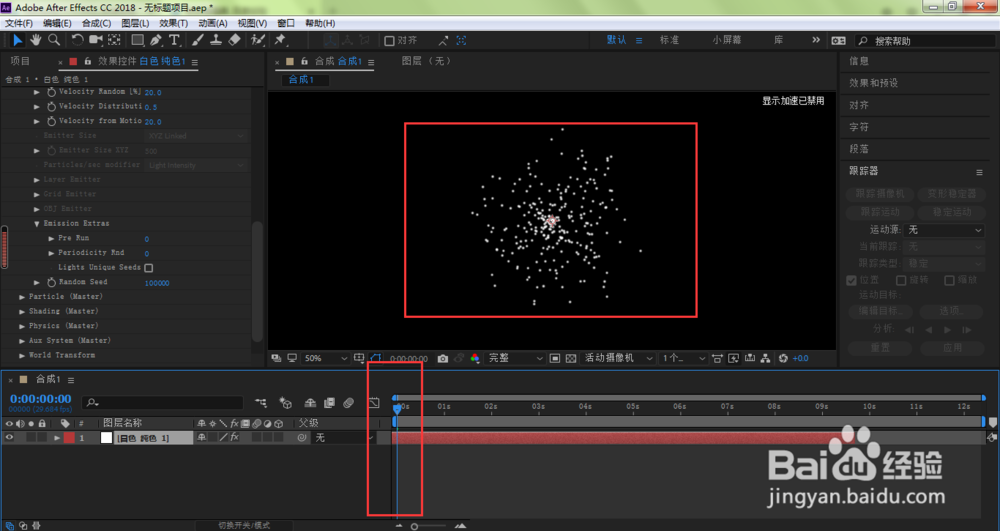Toggle Random Seed stopwatch

(x=51, y=282)
